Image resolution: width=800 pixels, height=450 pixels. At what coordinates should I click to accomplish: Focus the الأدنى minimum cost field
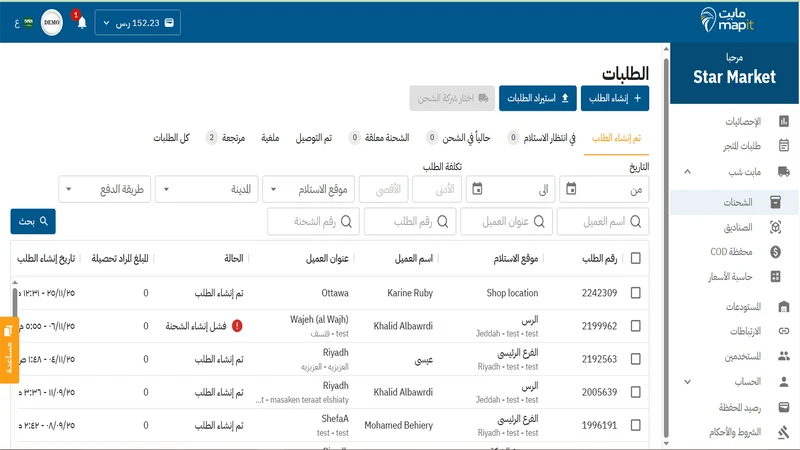click(x=437, y=189)
